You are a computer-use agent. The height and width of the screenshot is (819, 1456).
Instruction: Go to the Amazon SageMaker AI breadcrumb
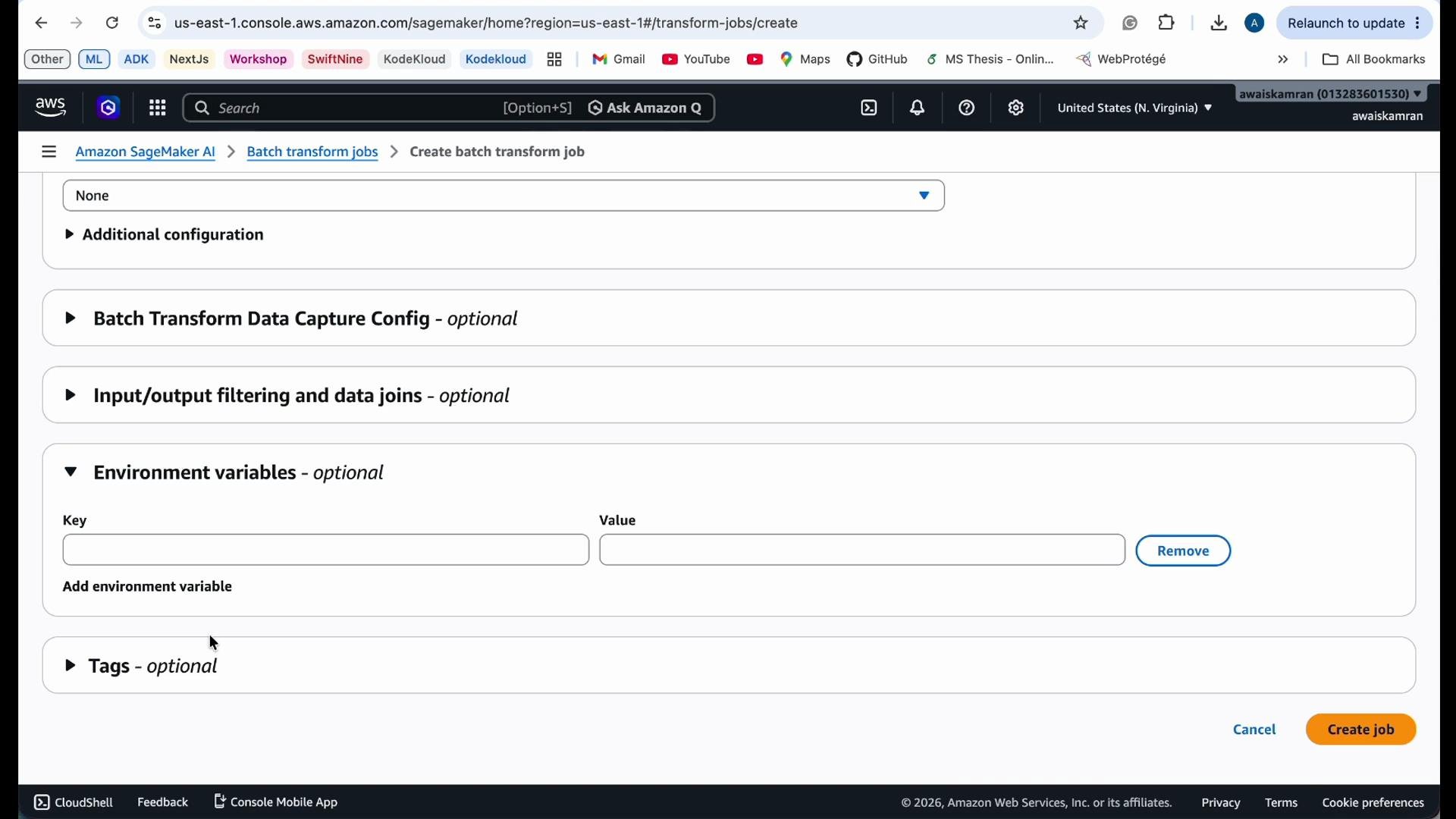pos(146,152)
